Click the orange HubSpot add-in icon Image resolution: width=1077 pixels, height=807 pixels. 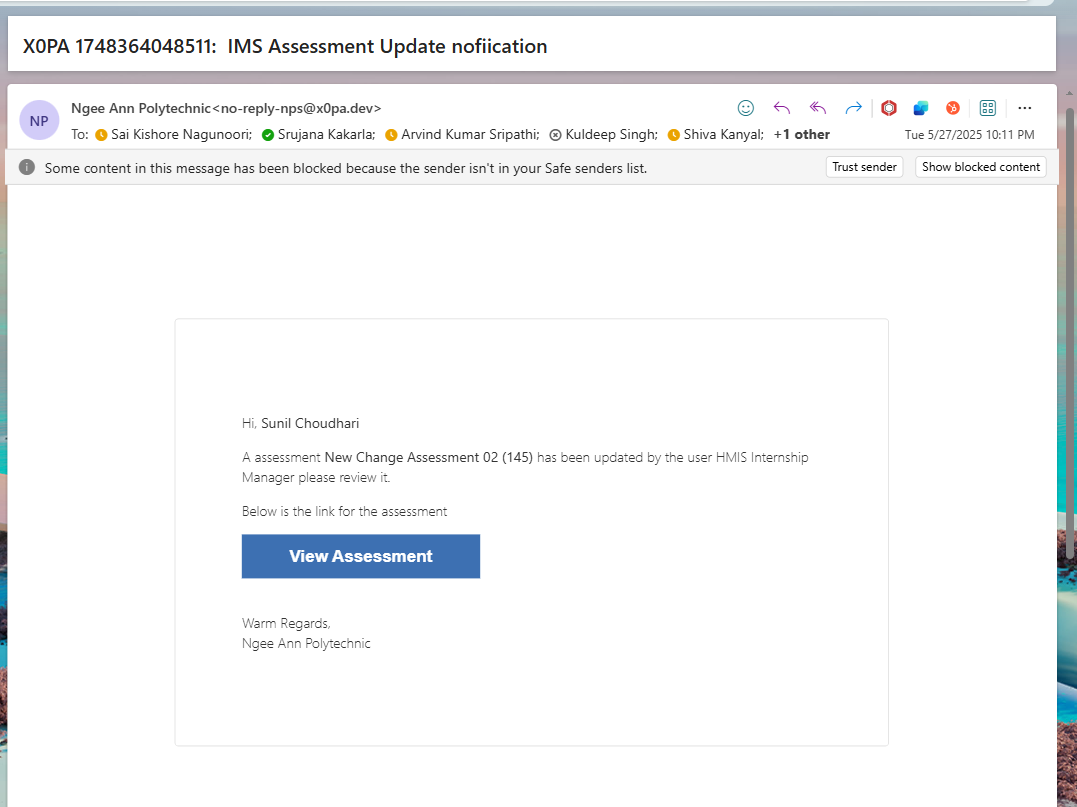pos(953,108)
